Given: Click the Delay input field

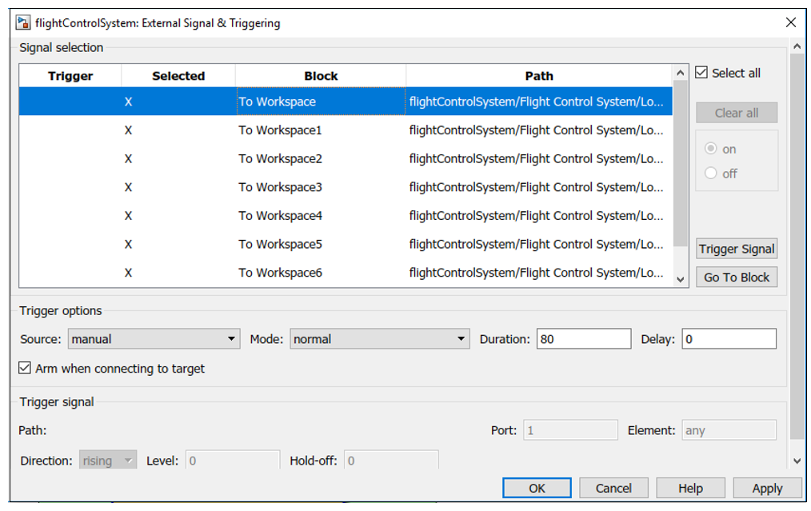Looking at the screenshot, I should coord(728,339).
